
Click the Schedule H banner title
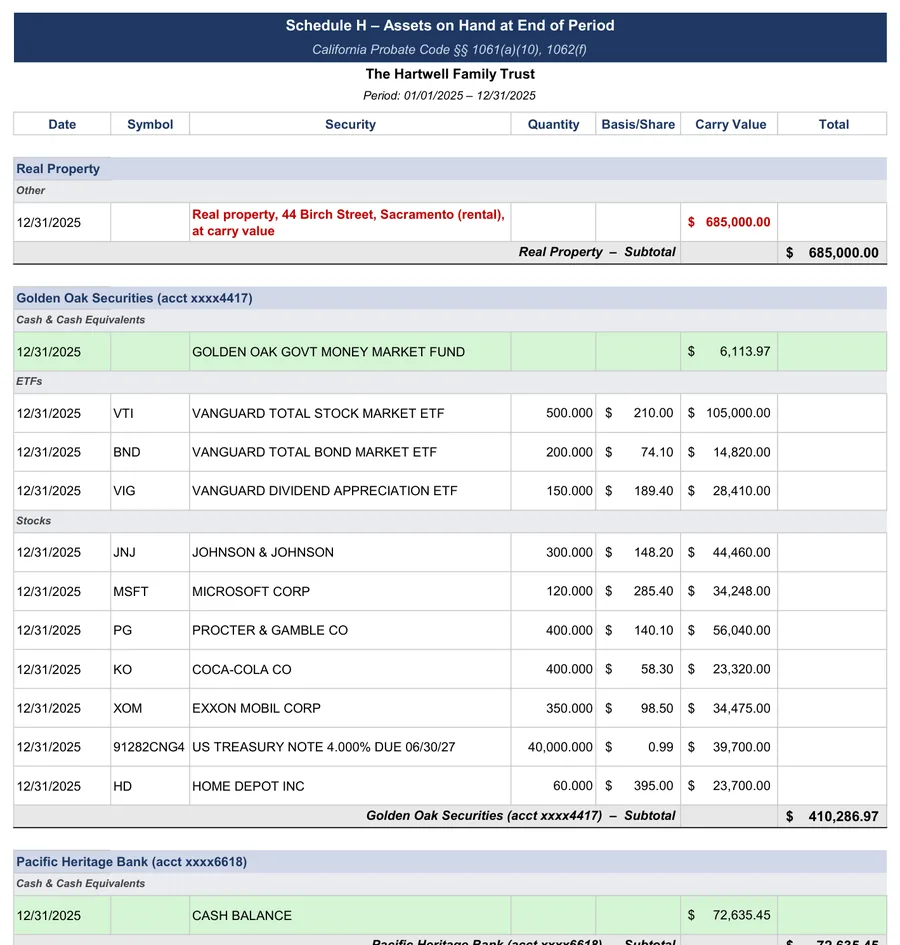point(450,25)
